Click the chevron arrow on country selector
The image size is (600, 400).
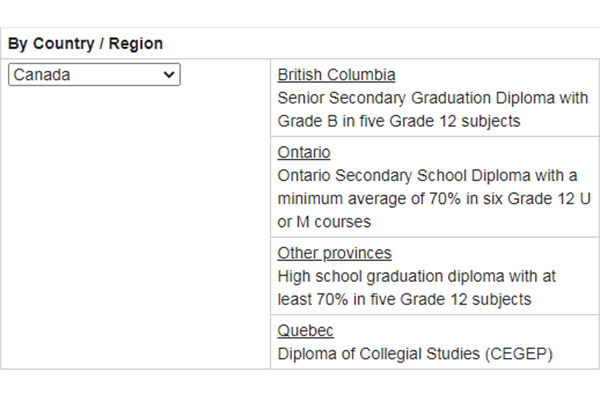pyautogui.click(x=169, y=75)
